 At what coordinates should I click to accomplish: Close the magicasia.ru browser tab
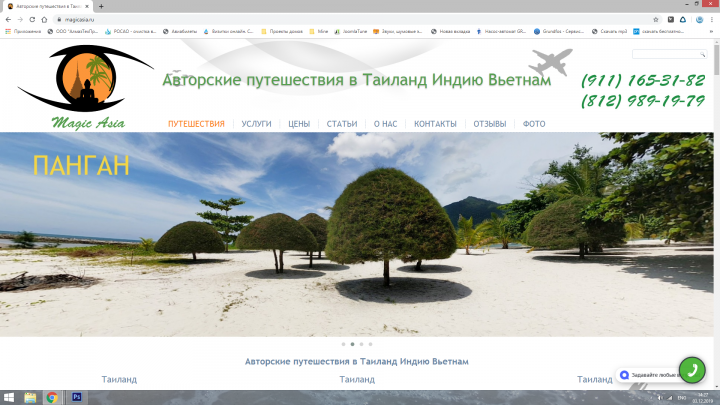coord(87,6)
